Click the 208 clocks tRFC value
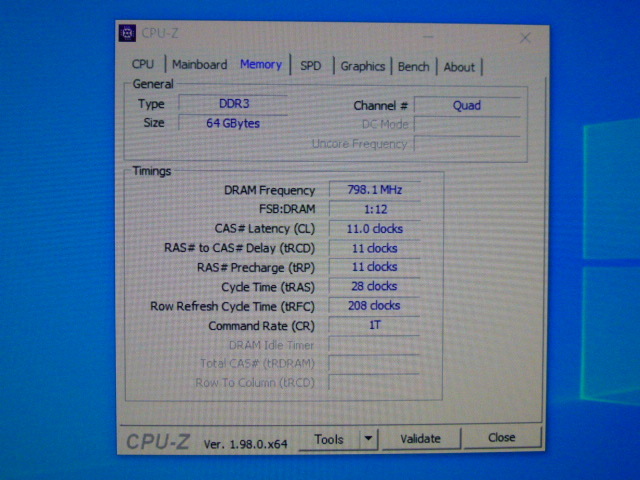Image resolution: width=640 pixels, height=480 pixels. [374, 305]
